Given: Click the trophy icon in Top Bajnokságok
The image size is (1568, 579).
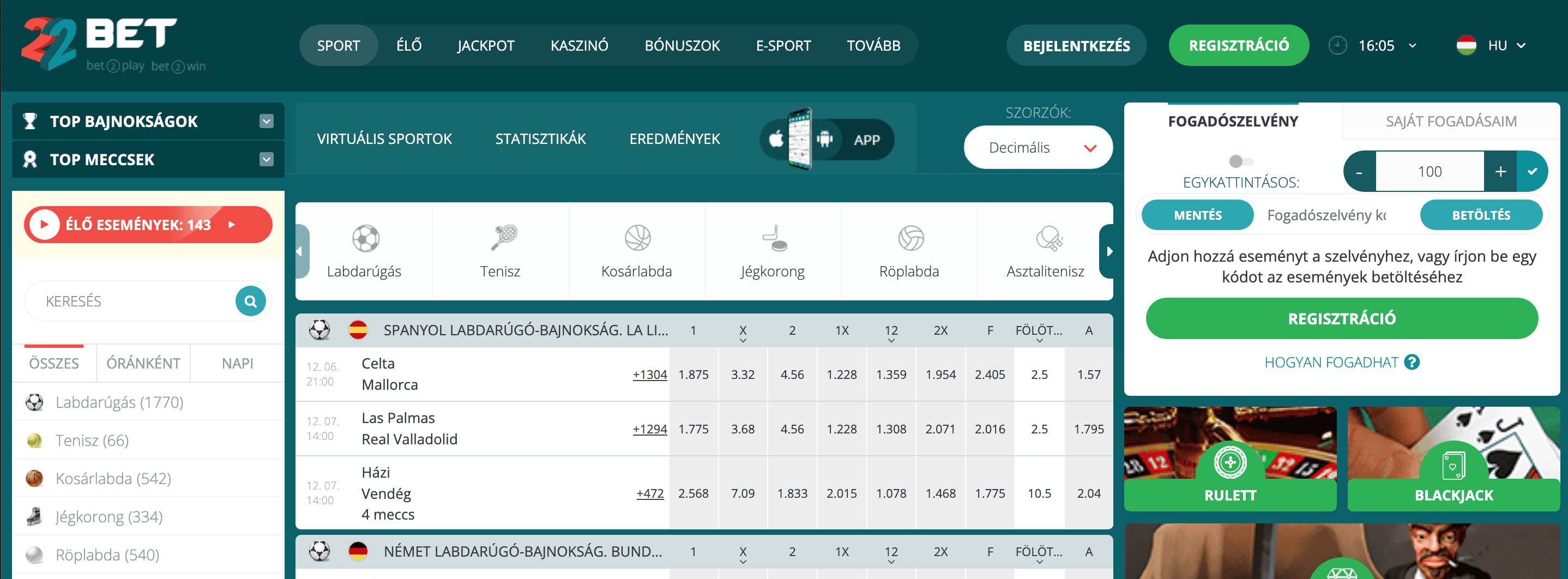Looking at the screenshot, I should click(29, 121).
